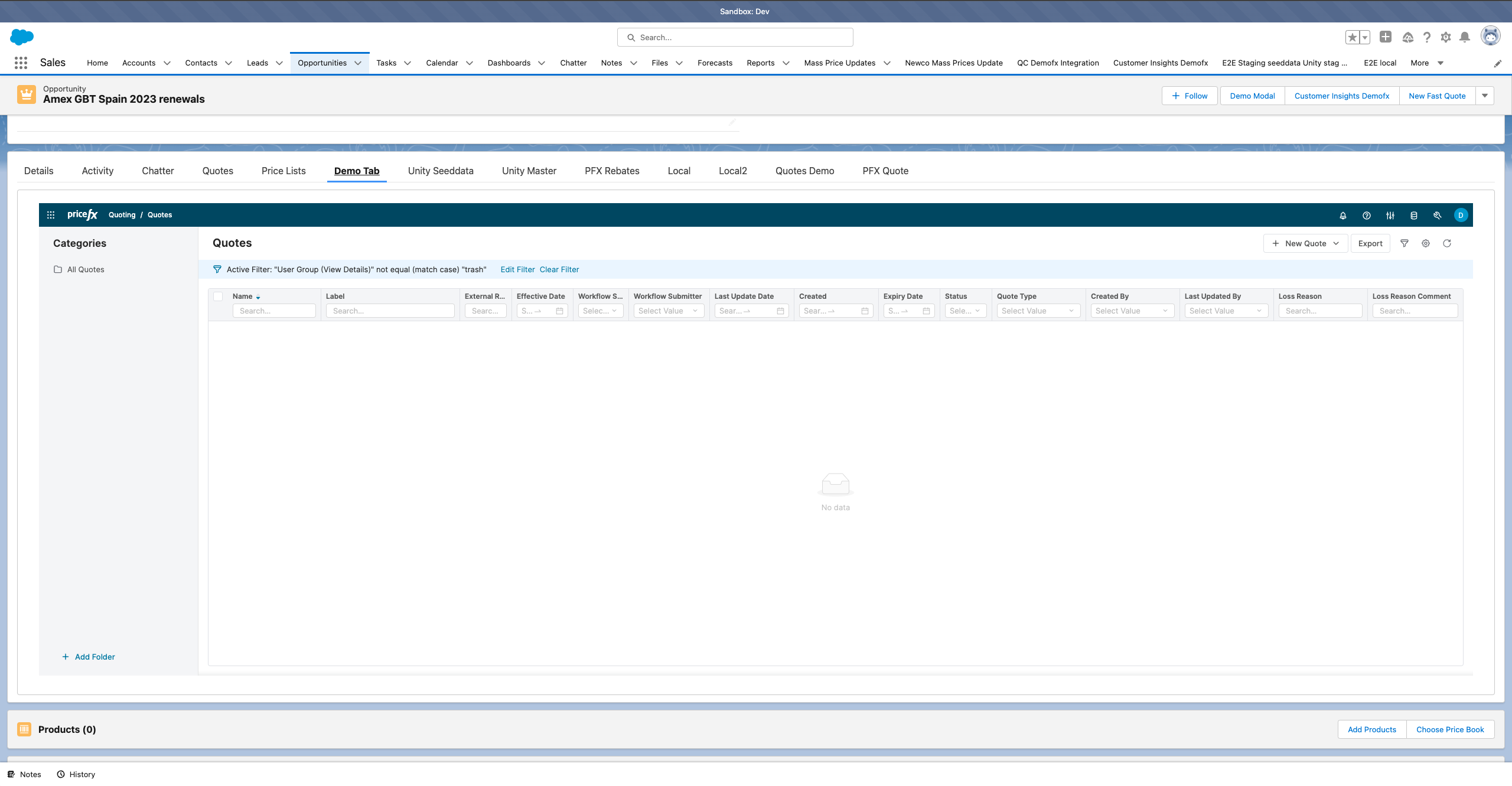Viewport: 1512px width, 786px height.
Task: Expand the New Quote dropdown chevron
Action: pos(1336,243)
